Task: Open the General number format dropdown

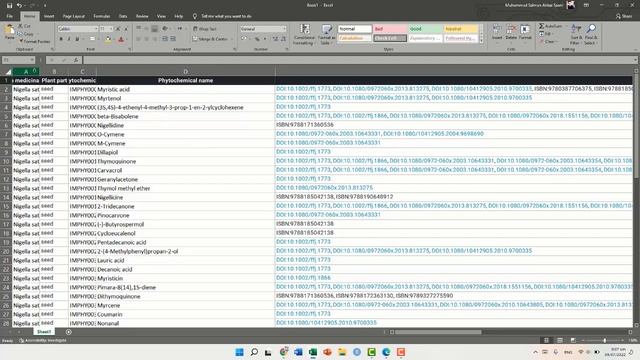Action: 284,29
